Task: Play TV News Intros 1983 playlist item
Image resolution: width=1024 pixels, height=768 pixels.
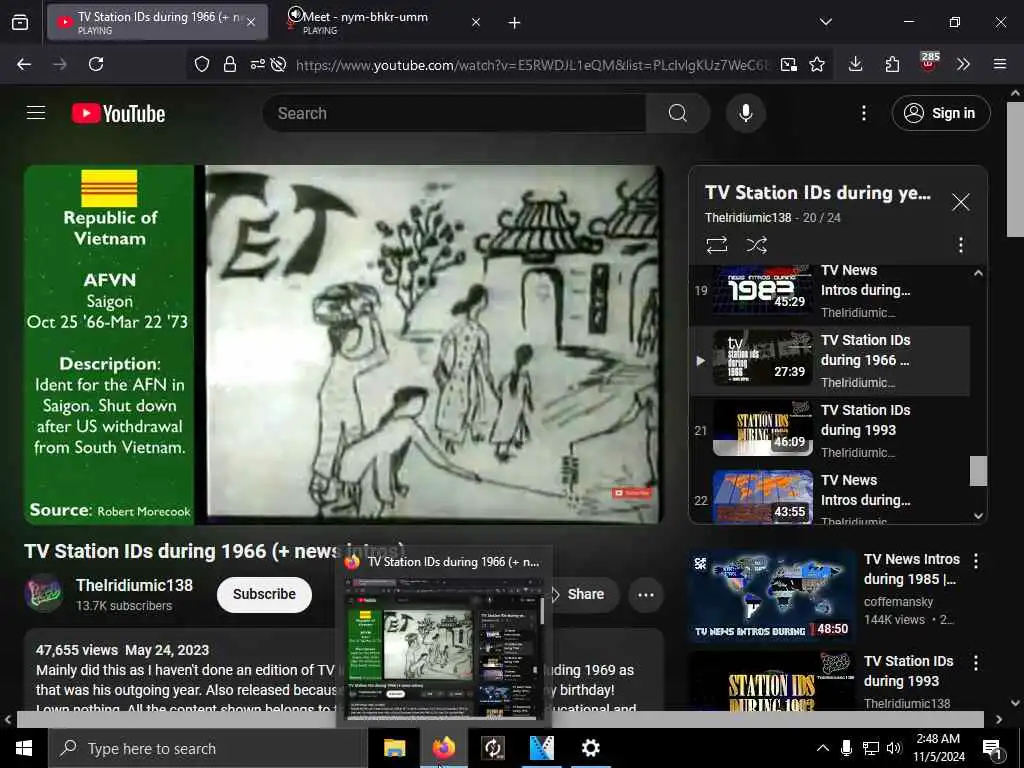Action: pos(829,291)
